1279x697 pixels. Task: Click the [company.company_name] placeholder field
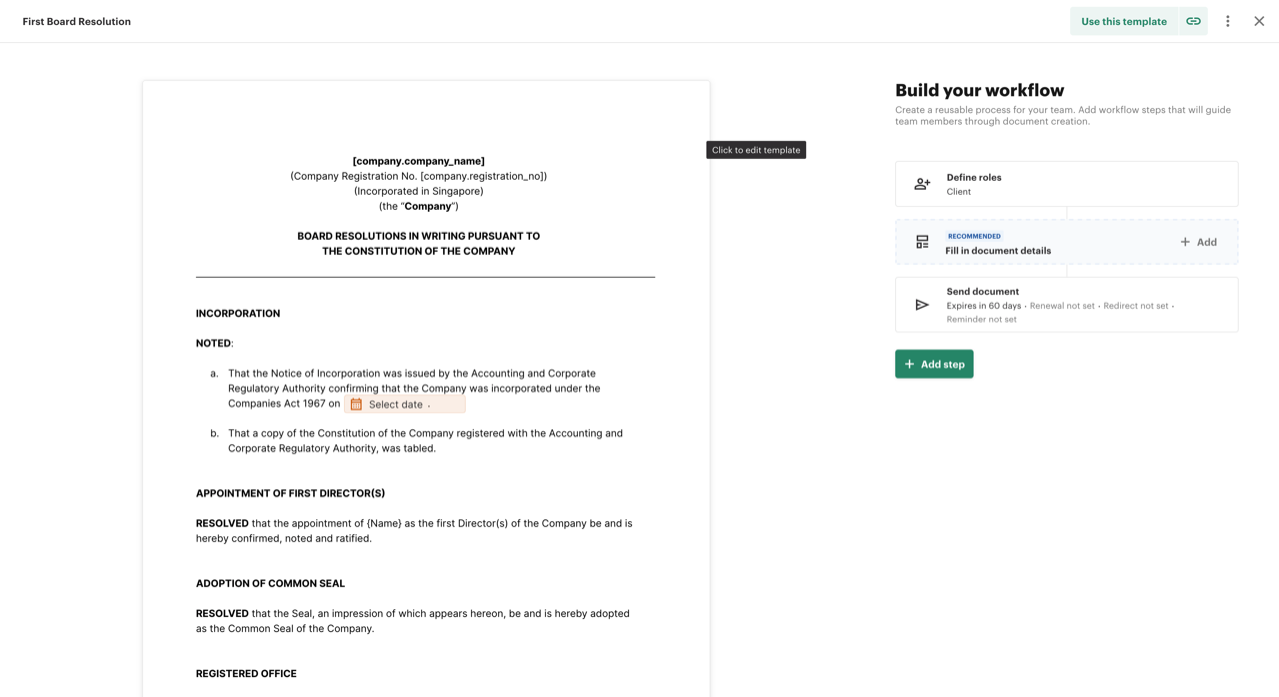tap(418, 161)
